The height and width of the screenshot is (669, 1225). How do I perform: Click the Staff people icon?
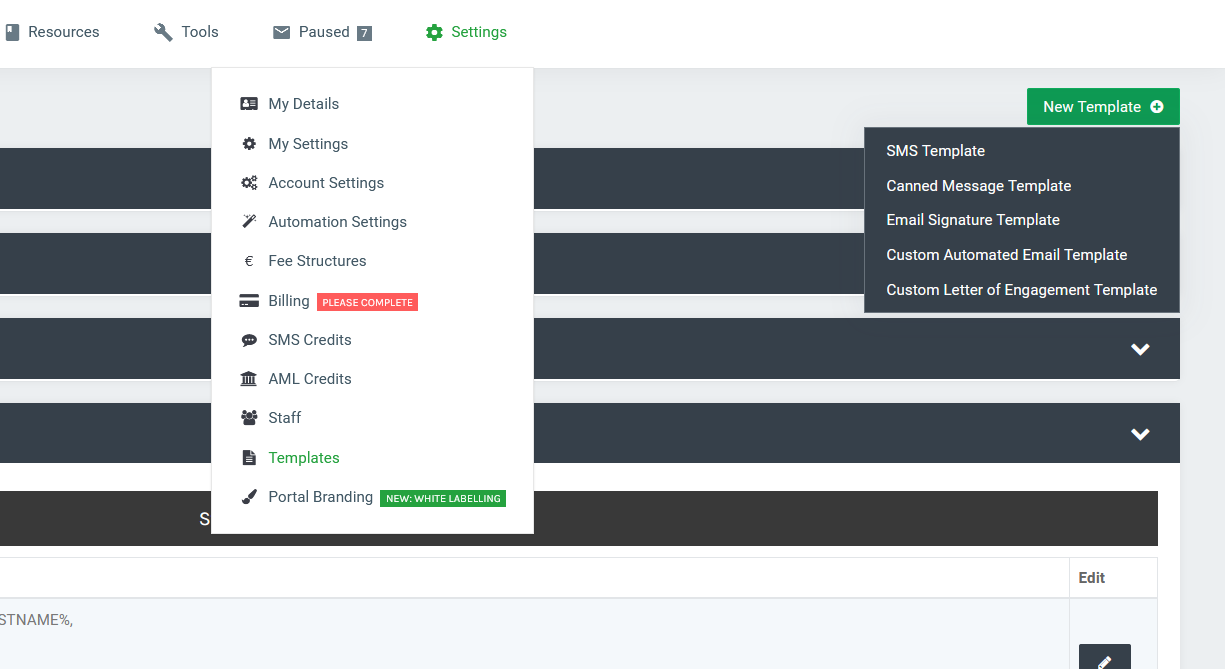click(249, 418)
